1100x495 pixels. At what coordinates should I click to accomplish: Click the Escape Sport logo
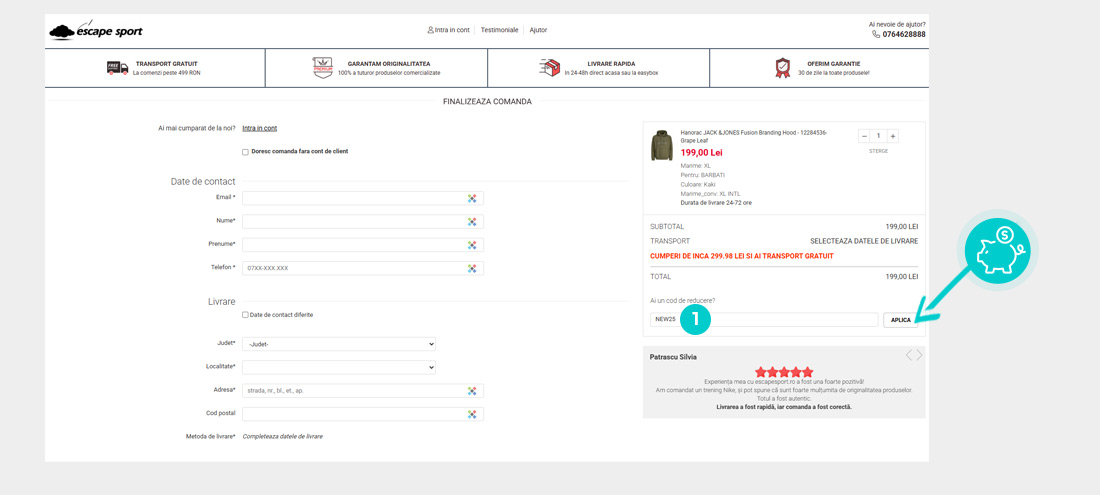pos(96,30)
